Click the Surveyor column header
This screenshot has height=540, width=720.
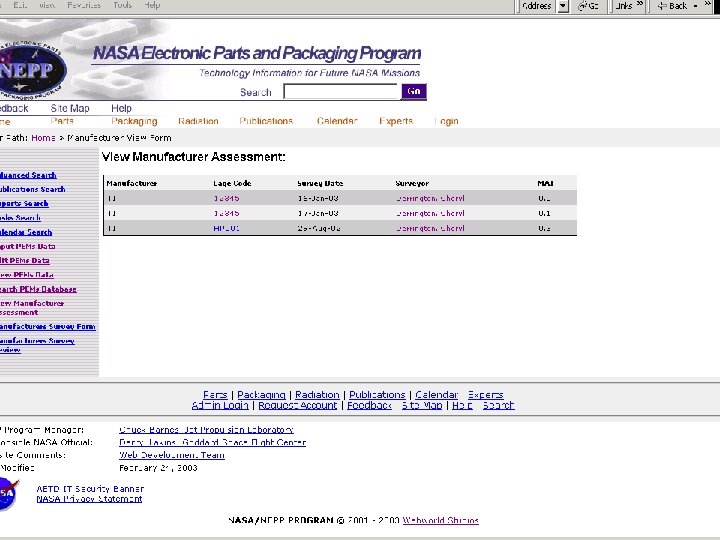click(412, 183)
